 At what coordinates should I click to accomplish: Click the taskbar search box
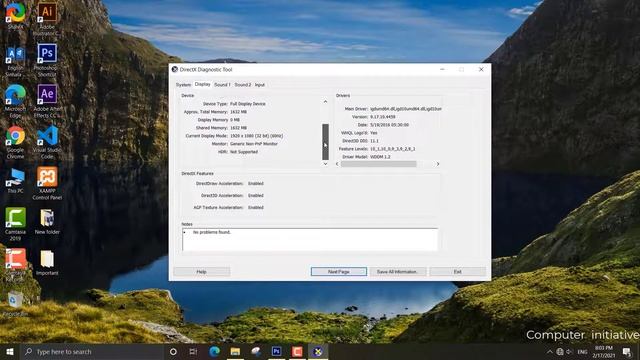click(92, 351)
